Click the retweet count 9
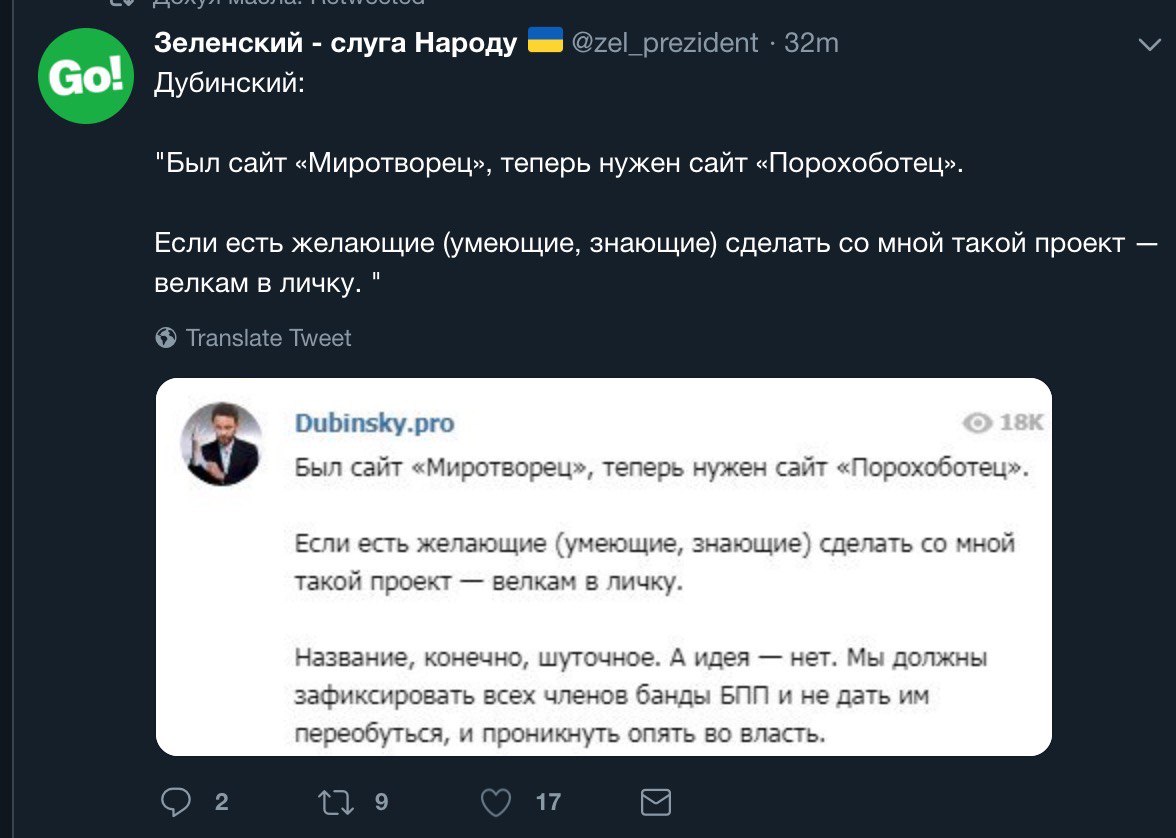Viewport: 1176px width, 838px height. pyautogui.click(x=382, y=802)
